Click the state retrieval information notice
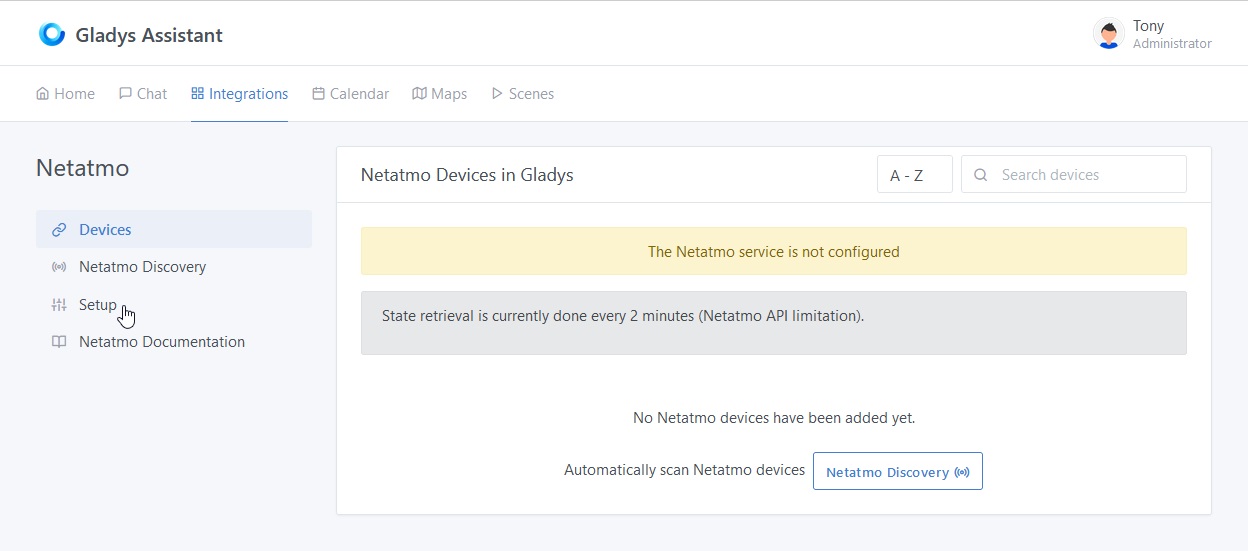This screenshot has height=551, width=1248. pyautogui.click(x=774, y=323)
